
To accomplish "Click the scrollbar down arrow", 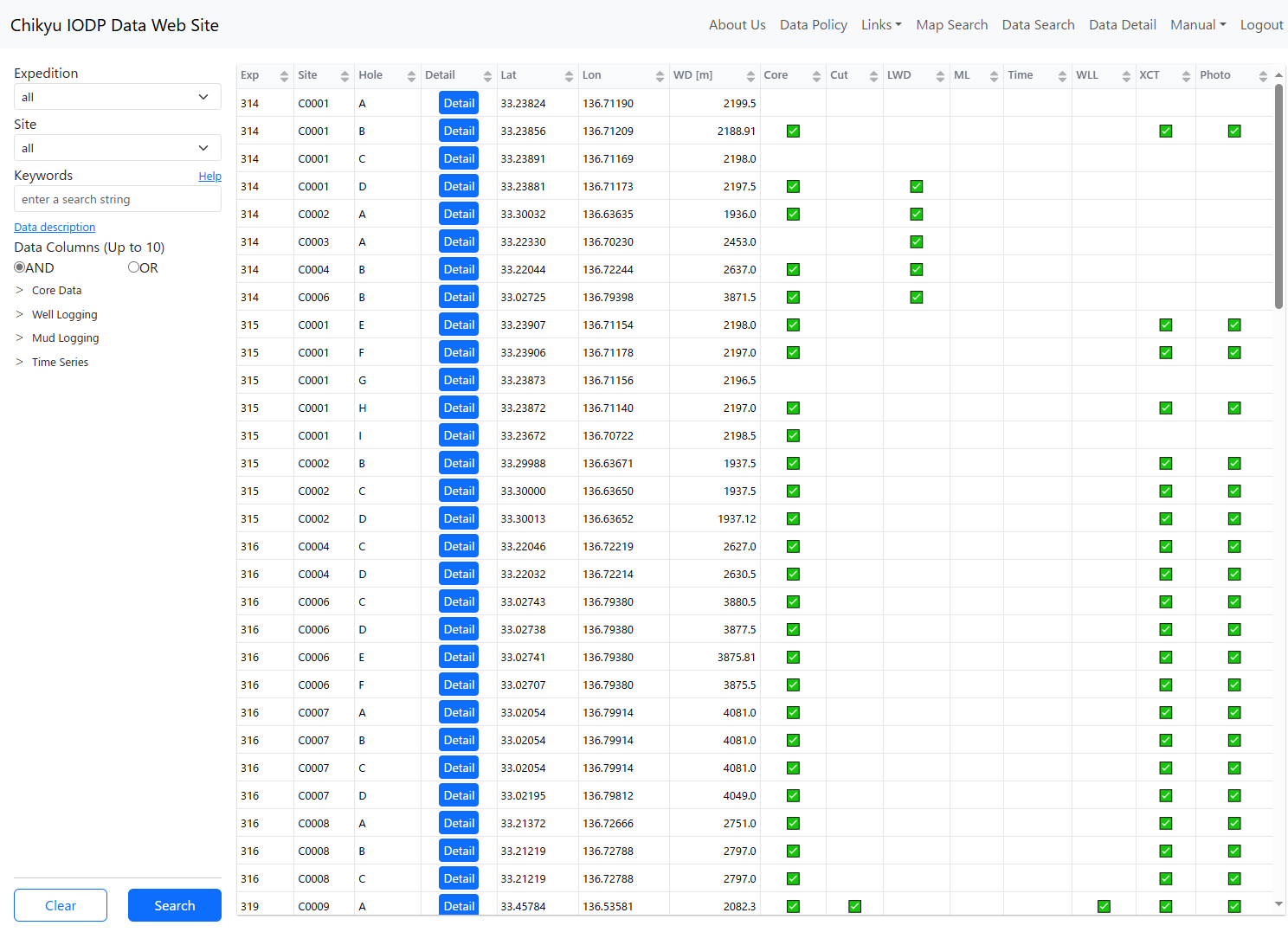I will (x=1279, y=903).
